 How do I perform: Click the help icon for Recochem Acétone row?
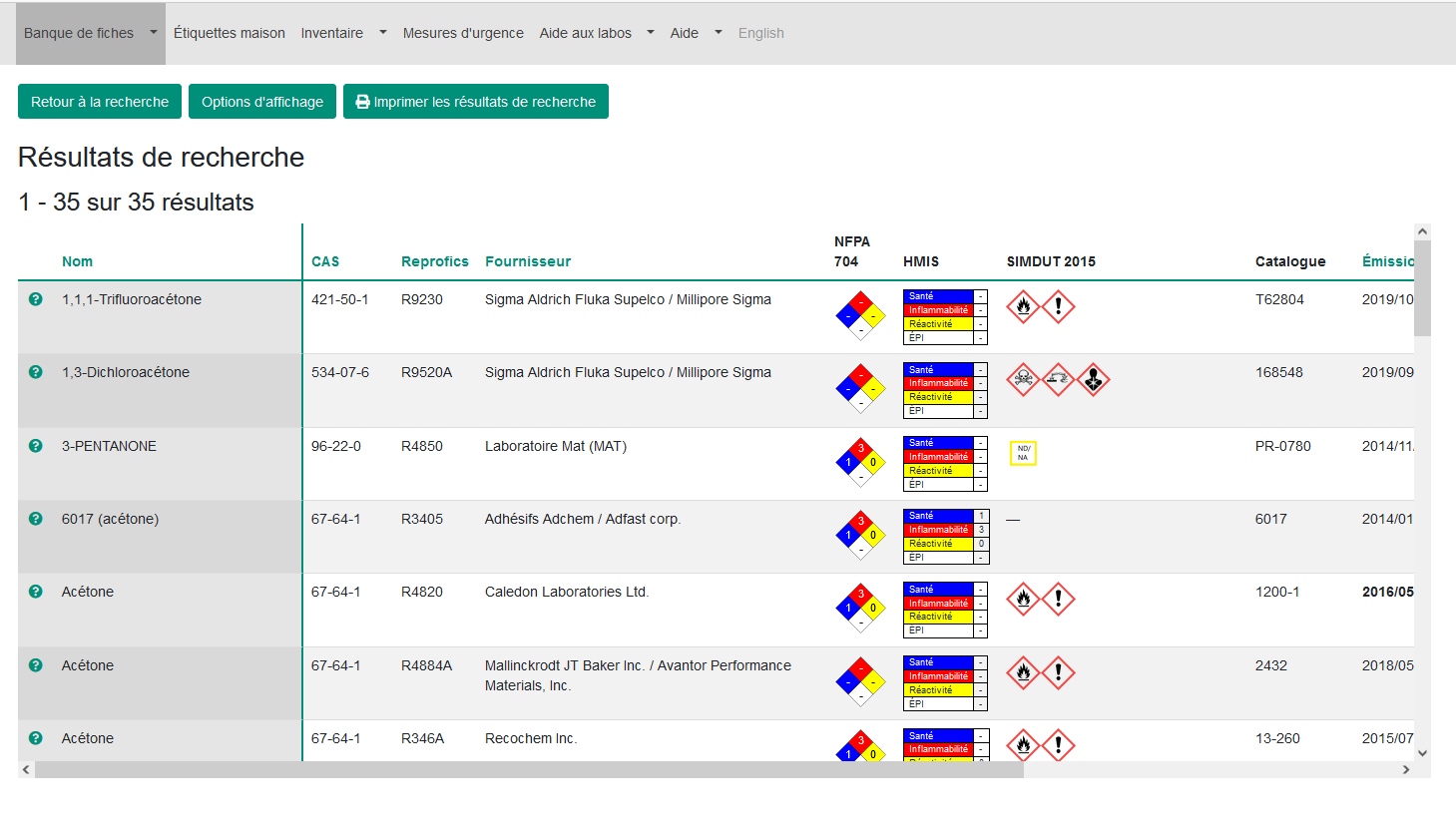[36, 738]
